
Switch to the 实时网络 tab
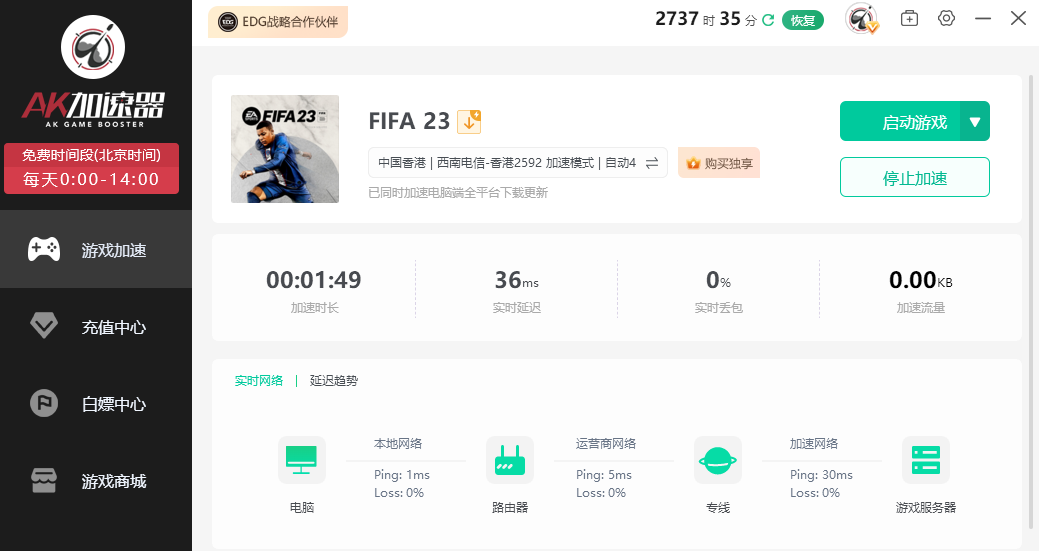coord(258,381)
